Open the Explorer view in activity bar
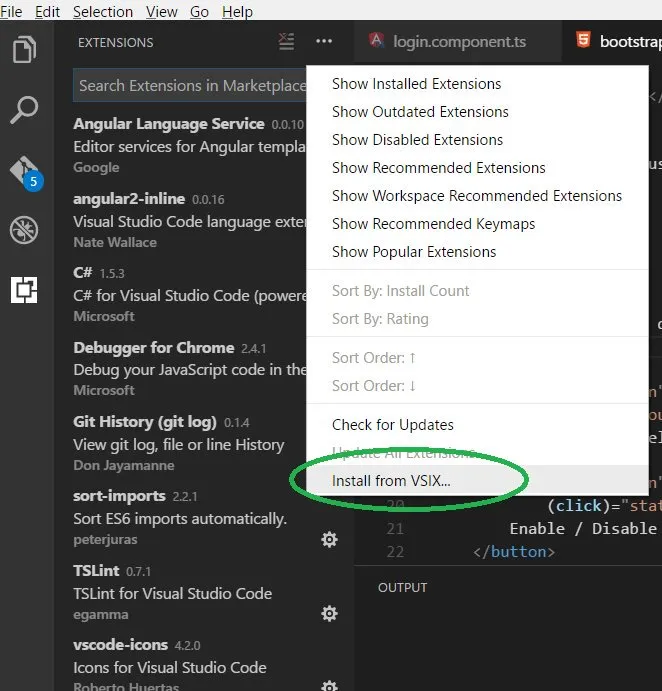Viewport: 662px width, 691px height. tap(24, 49)
